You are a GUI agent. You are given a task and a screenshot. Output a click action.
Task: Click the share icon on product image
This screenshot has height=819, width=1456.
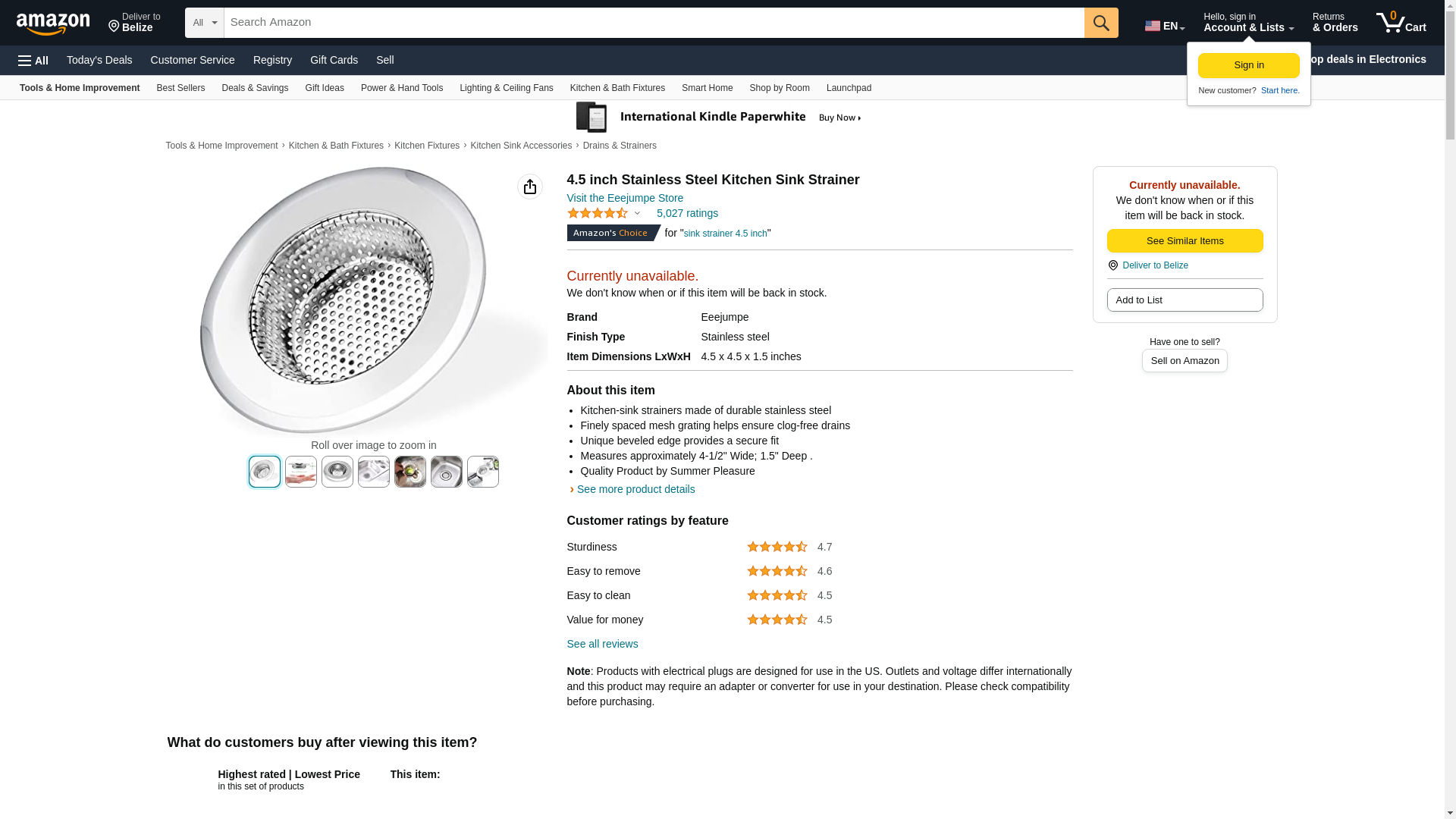(x=529, y=187)
